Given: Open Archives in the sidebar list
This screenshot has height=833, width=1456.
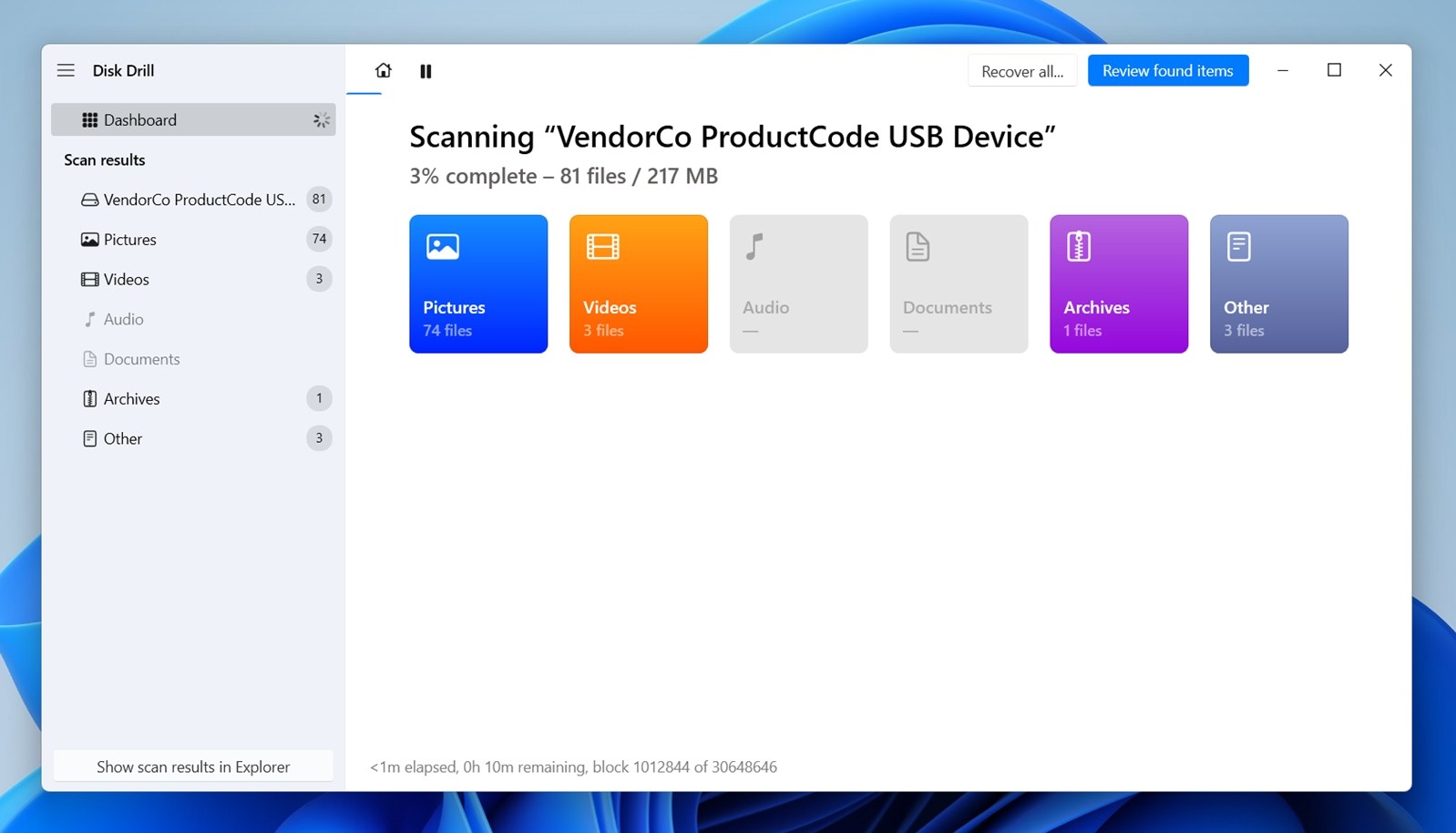Looking at the screenshot, I should coord(132,399).
